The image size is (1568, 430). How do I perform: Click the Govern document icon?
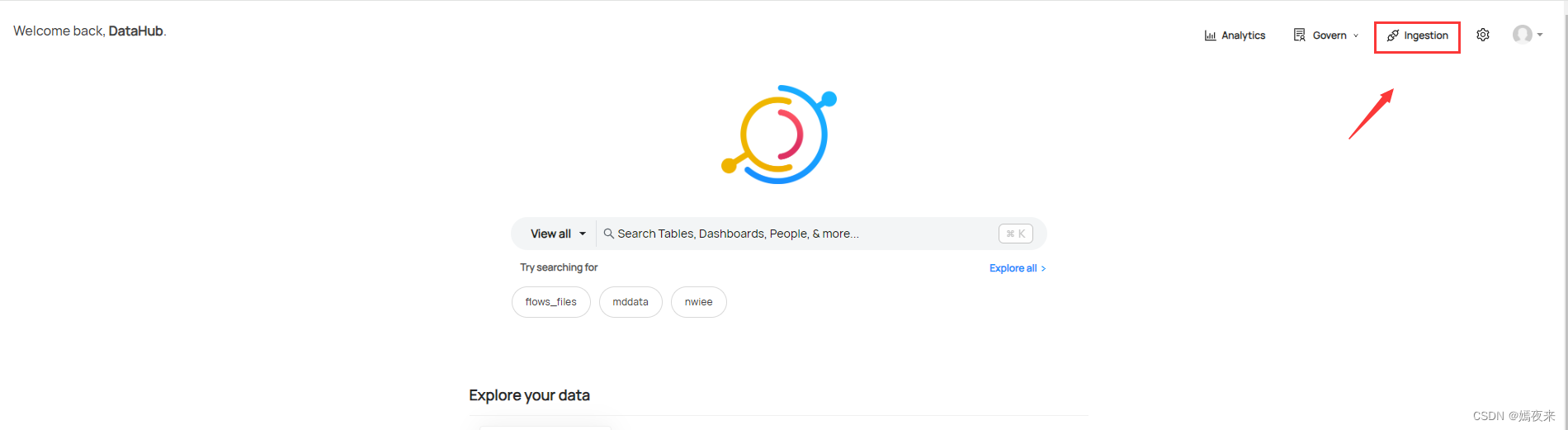[1299, 35]
